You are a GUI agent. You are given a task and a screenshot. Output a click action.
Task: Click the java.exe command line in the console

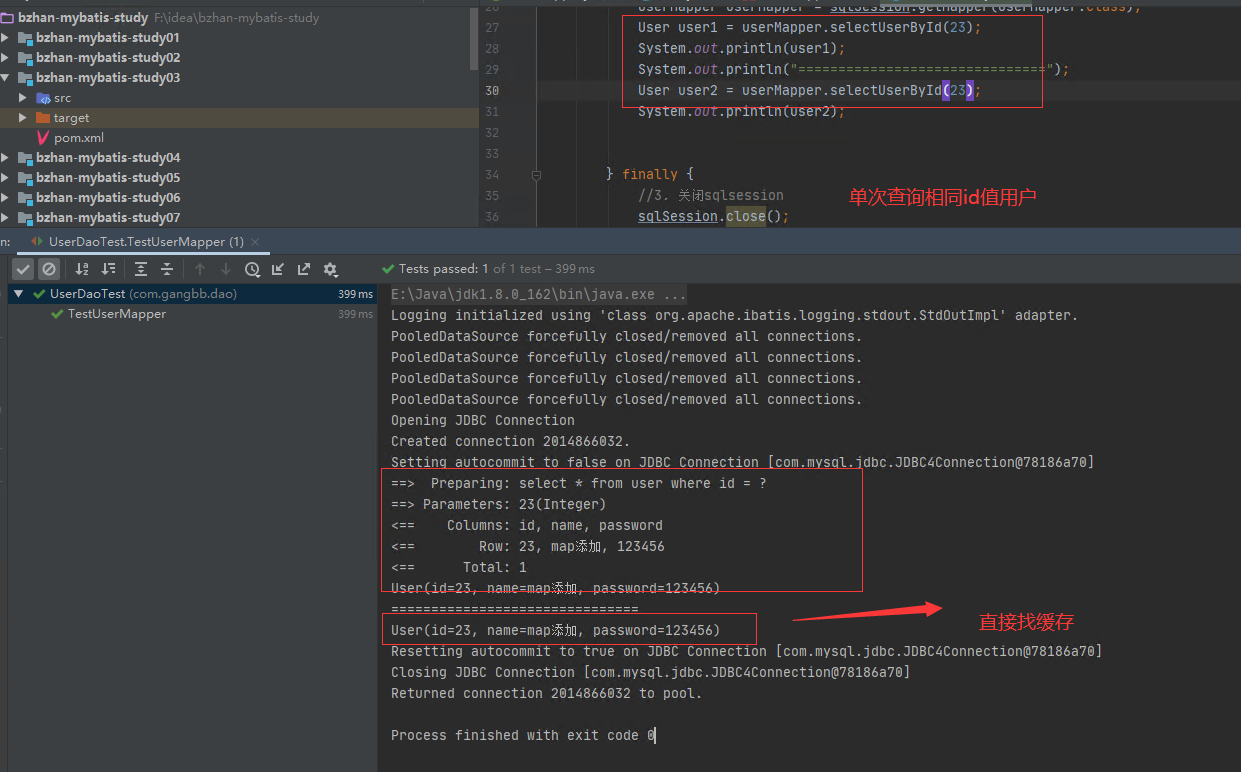[x=539, y=295]
